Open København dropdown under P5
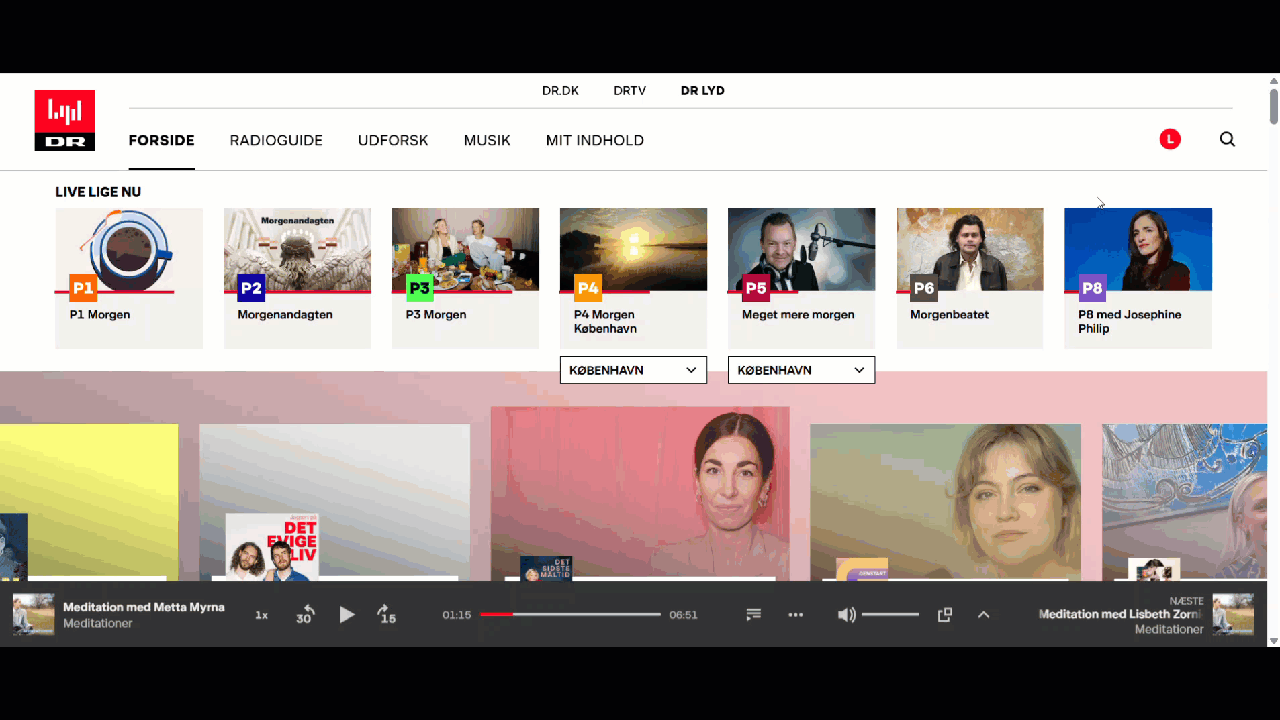Image resolution: width=1280 pixels, height=720 pixels. coord(801,370)
